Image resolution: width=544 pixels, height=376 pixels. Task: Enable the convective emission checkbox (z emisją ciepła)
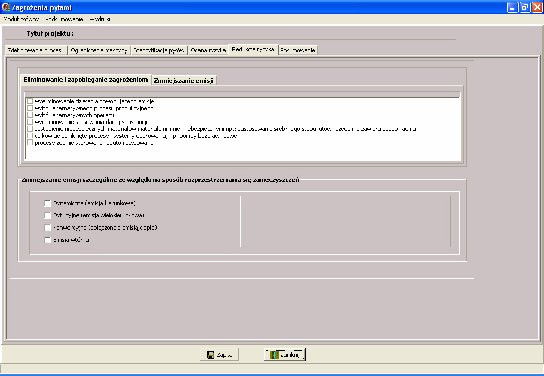(x=48, y=228)
